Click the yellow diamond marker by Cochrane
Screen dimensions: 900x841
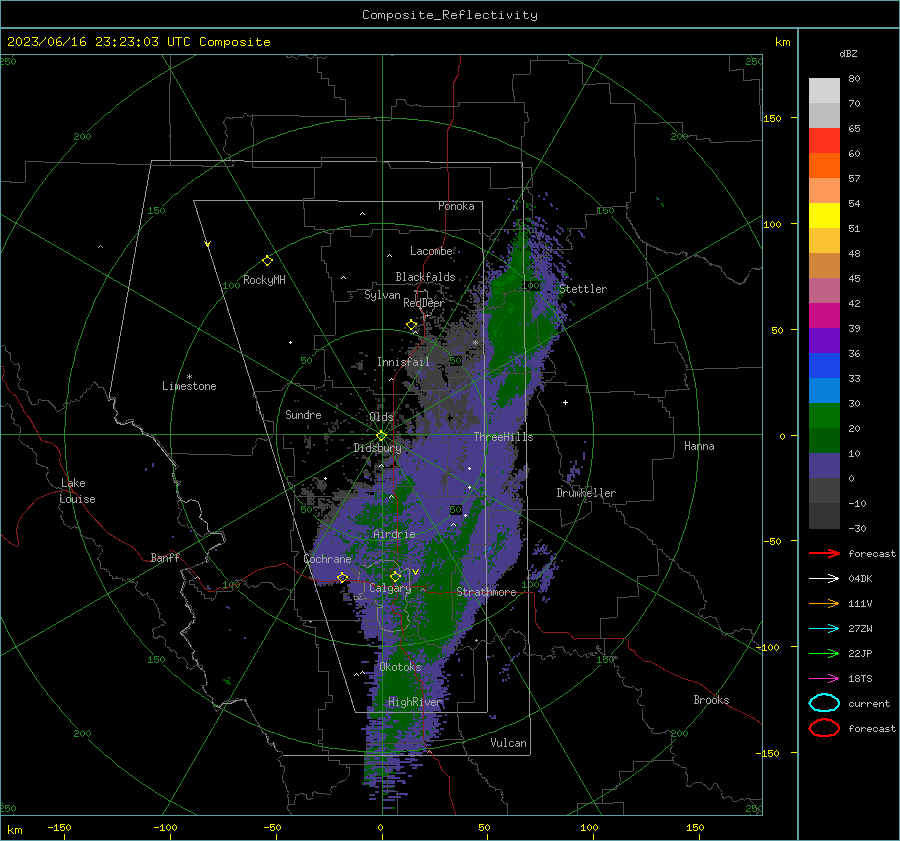342,577
